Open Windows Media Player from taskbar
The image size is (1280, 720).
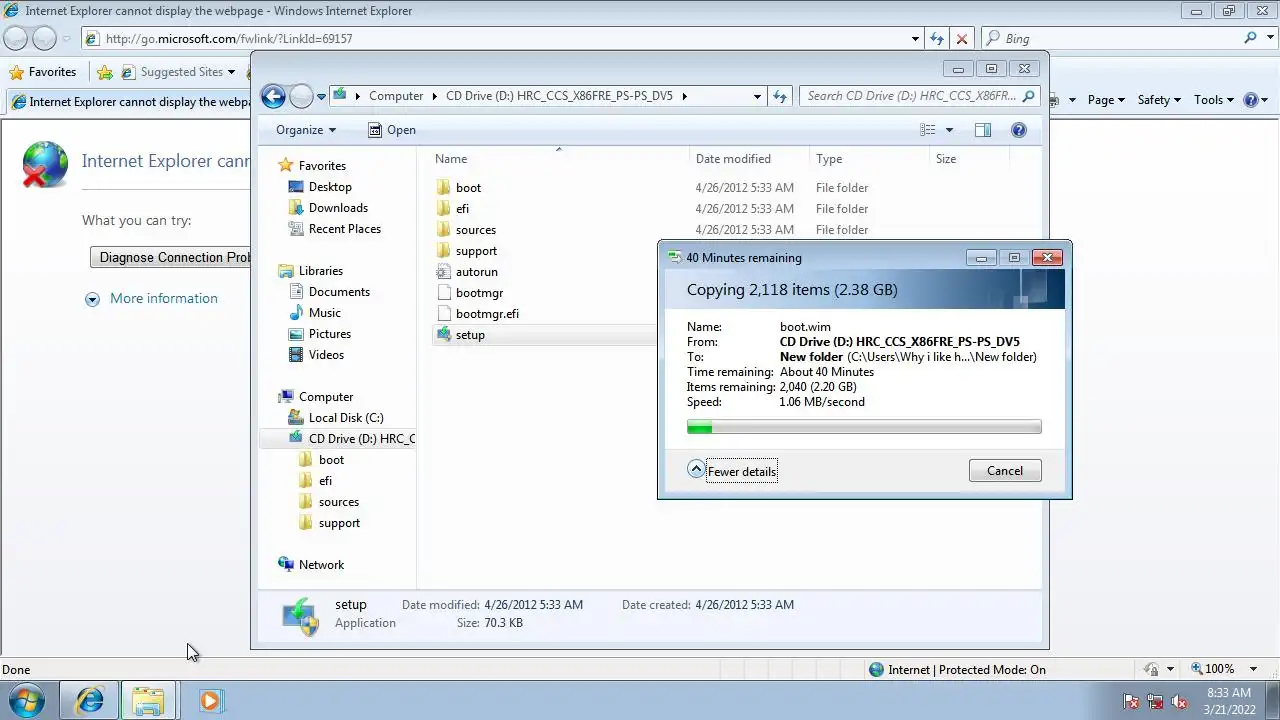tap(210, 700)
